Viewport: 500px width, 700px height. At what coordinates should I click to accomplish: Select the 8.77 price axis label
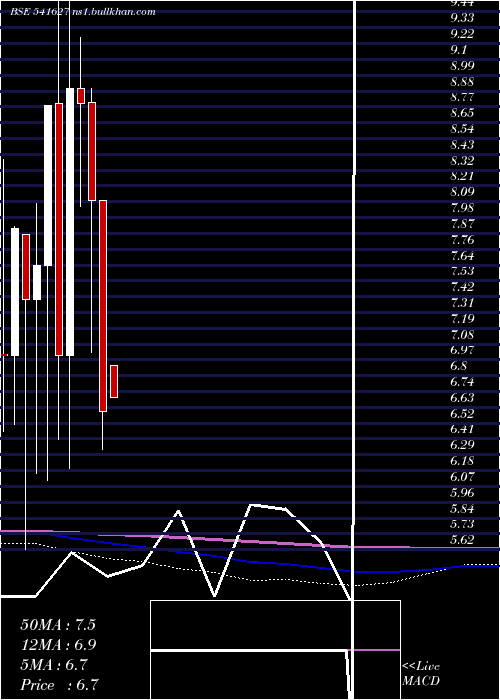coord(462,97)
